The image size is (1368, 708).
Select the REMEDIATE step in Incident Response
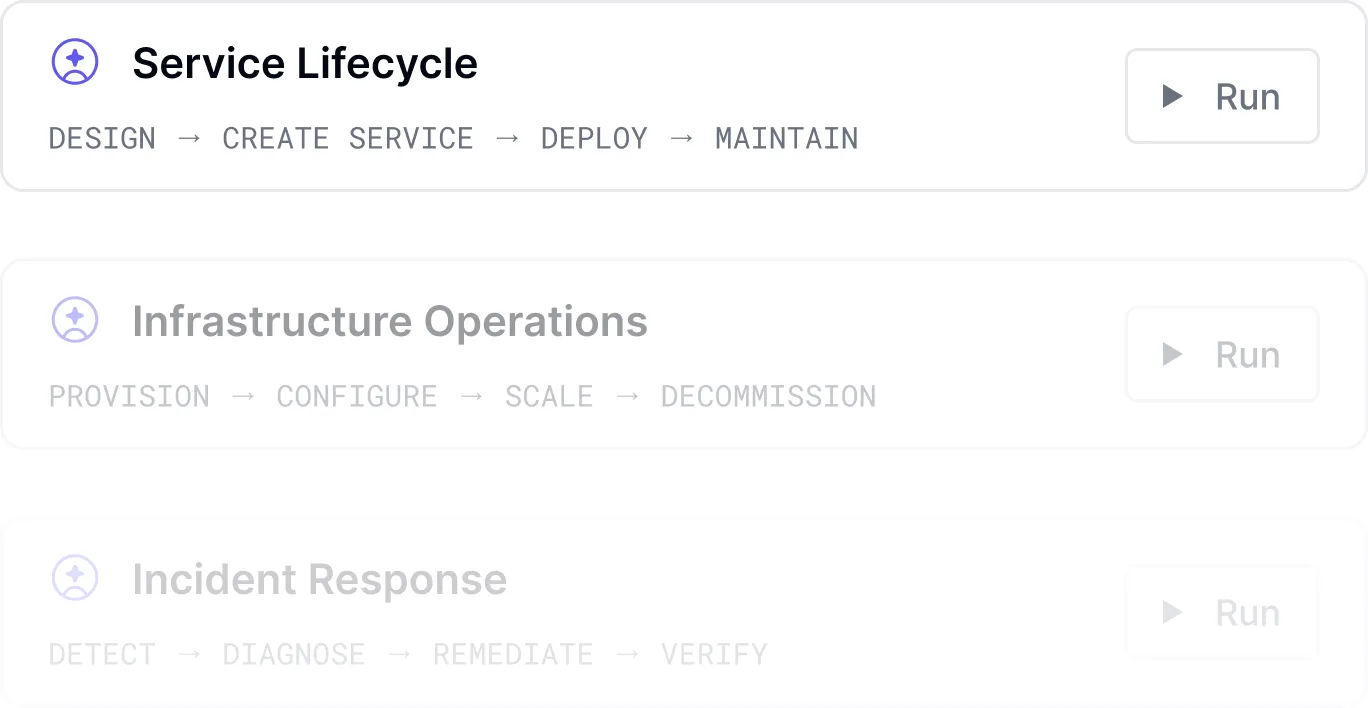click(513, 653)
